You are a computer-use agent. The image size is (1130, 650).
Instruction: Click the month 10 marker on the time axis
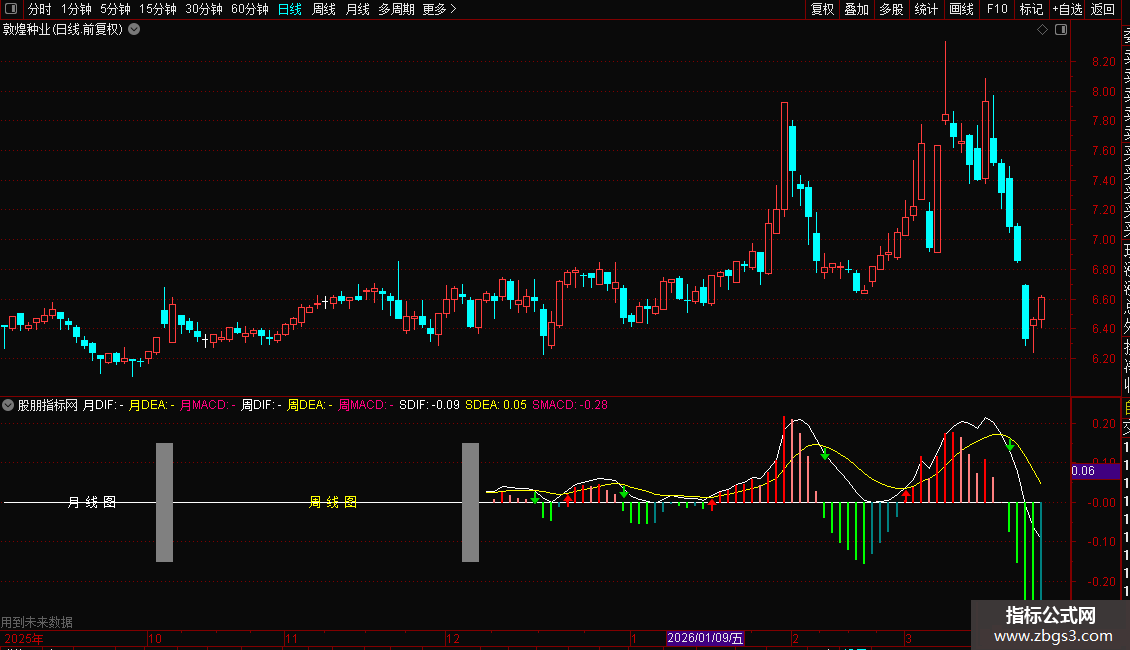tap(155, 638)
